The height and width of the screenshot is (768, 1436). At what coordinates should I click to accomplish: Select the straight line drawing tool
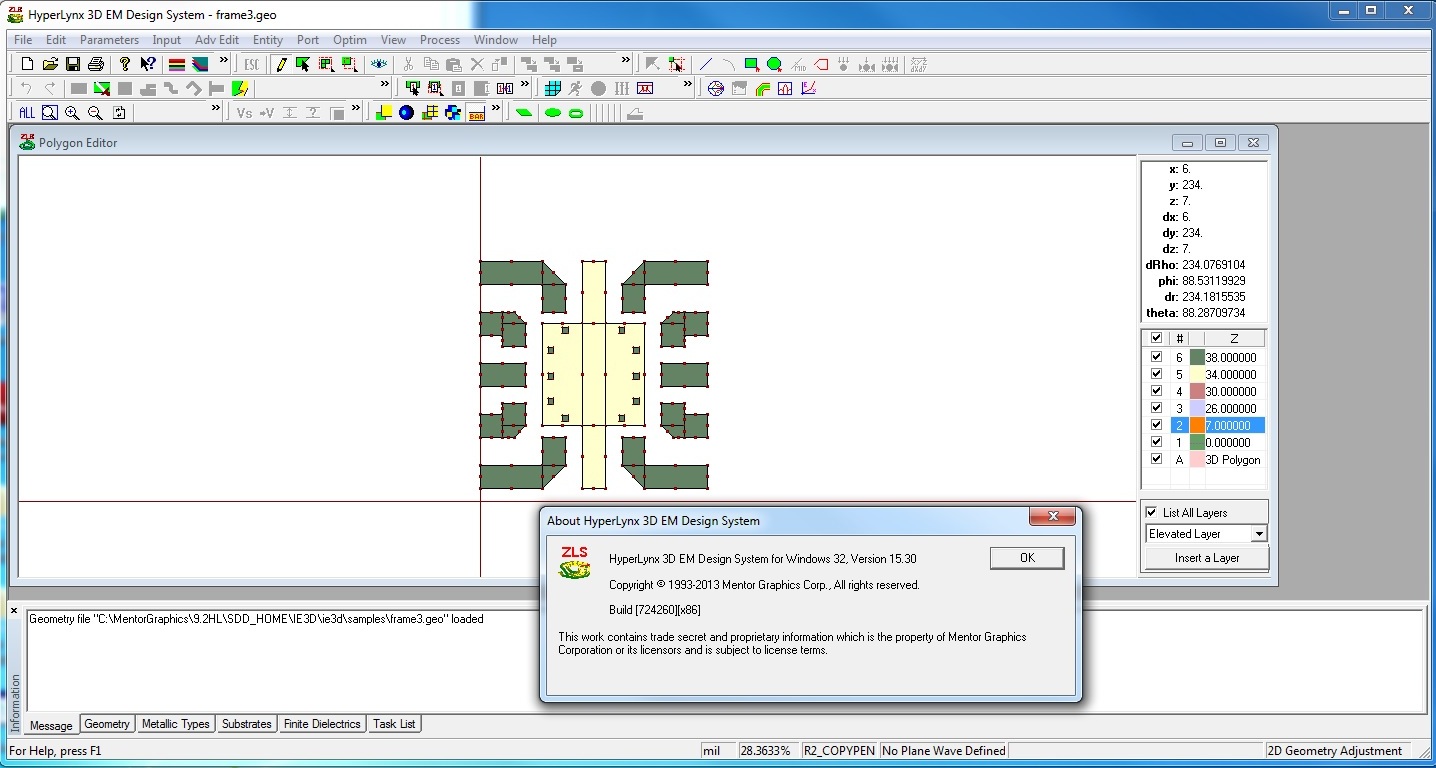706,64
